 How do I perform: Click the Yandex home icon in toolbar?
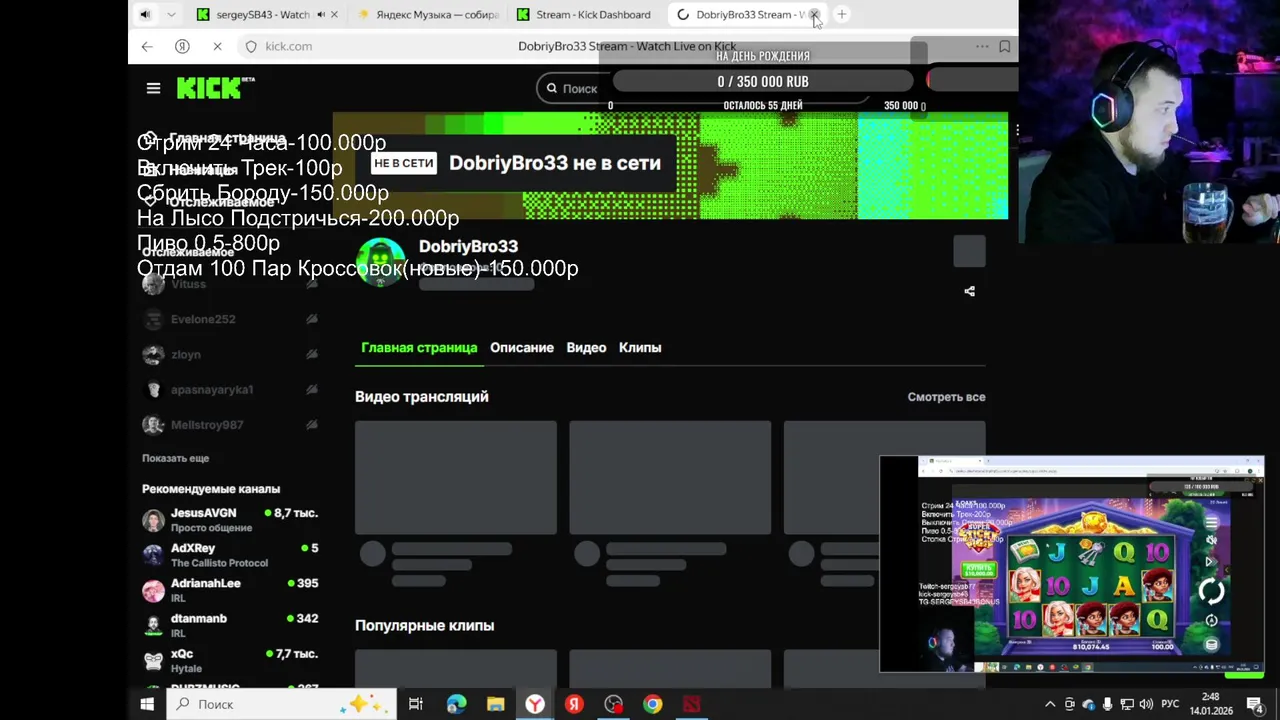click(182, 46)
